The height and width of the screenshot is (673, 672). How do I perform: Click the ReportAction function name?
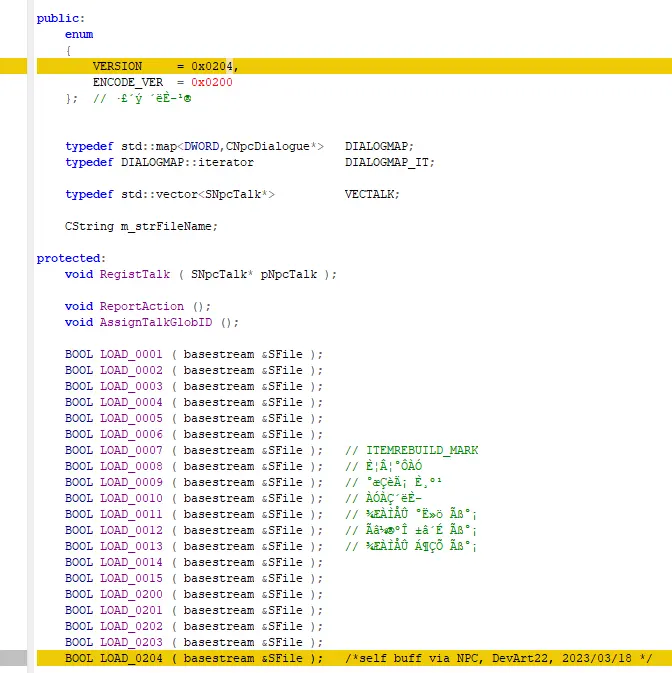click(x=142, y=306)
